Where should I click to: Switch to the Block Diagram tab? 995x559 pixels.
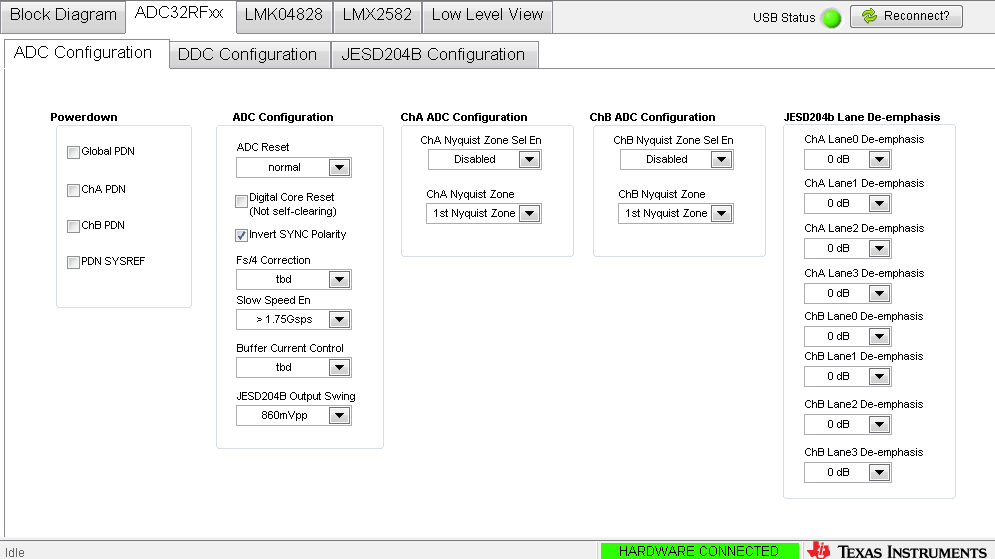pyautogui.click(x=63, y=15)
